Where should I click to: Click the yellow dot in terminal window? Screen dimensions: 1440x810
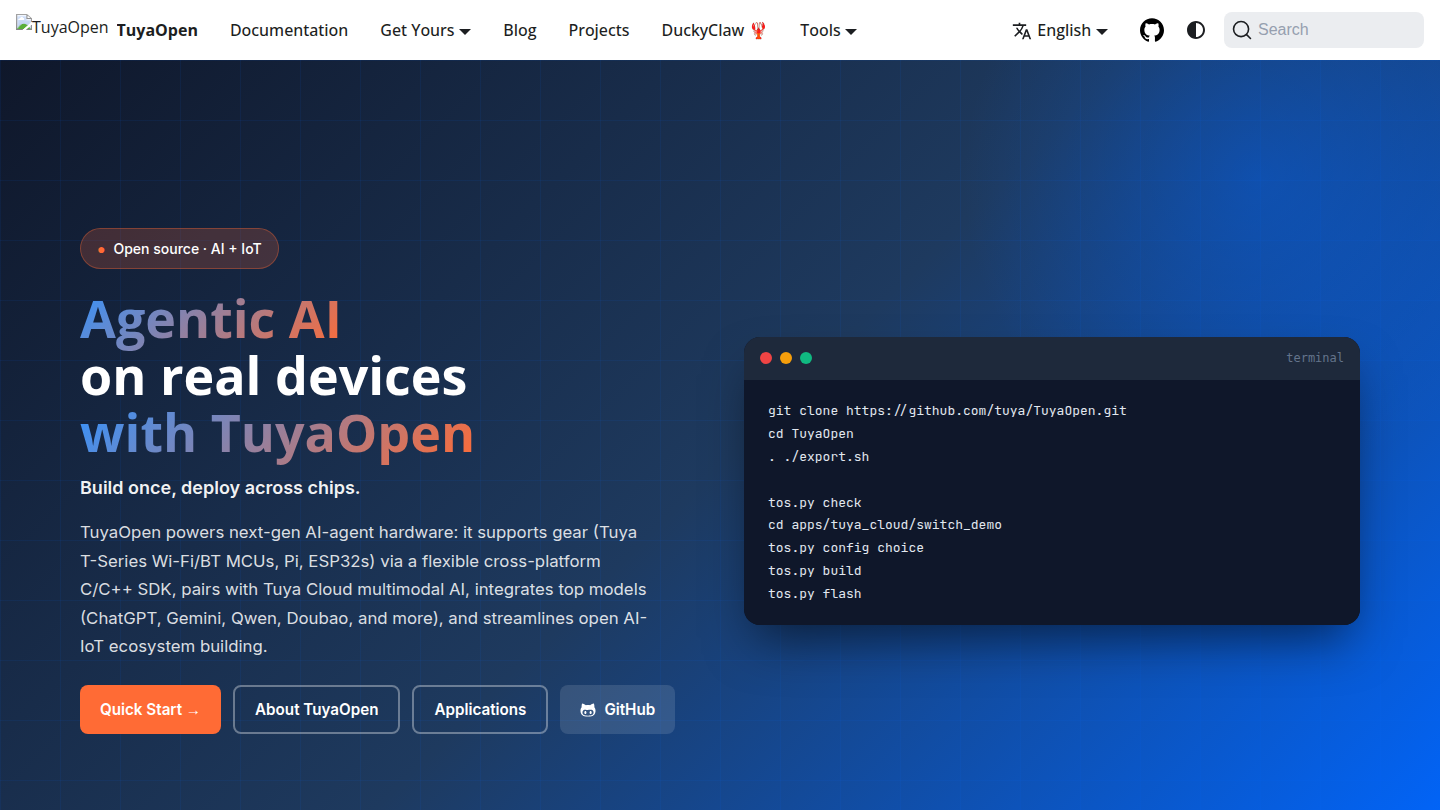(786, 358)
